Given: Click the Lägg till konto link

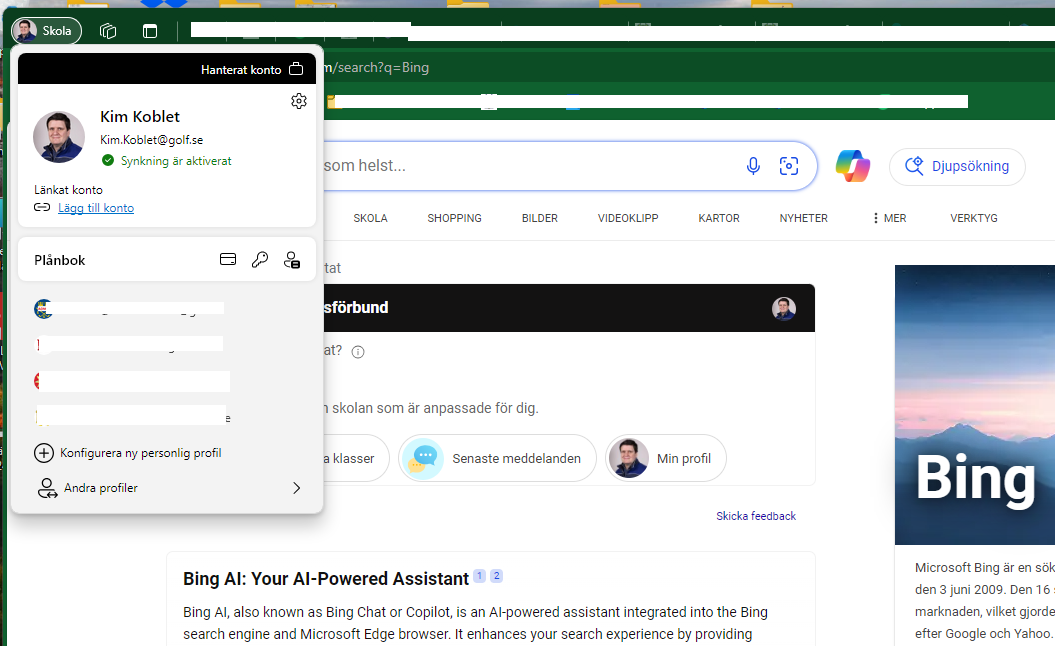Looking at the screenshot, I should coord(96,208).
